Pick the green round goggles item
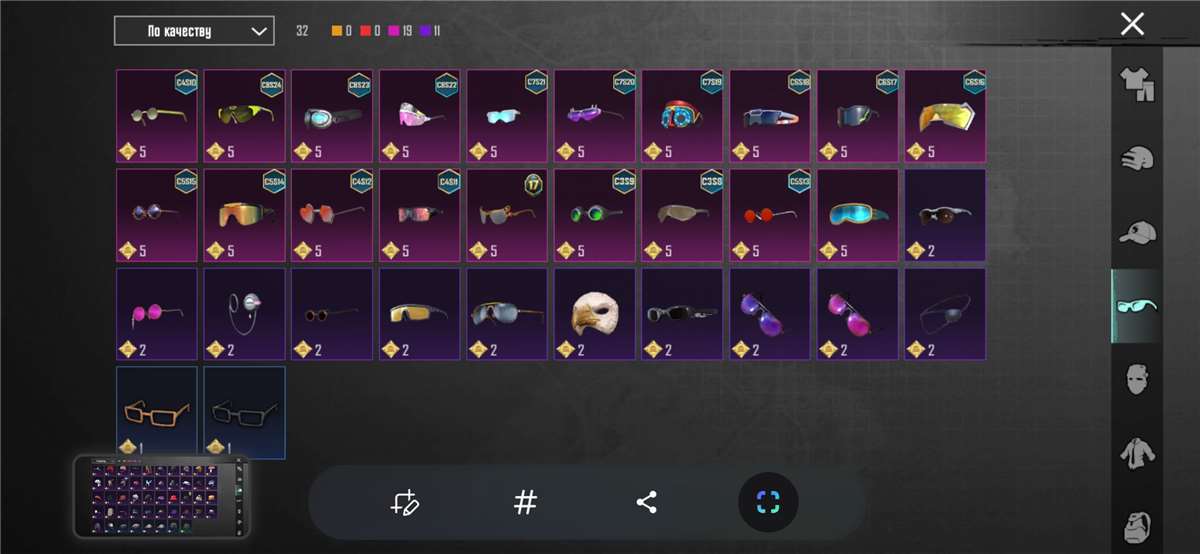1200x554 pixels. tap(595, 215)
